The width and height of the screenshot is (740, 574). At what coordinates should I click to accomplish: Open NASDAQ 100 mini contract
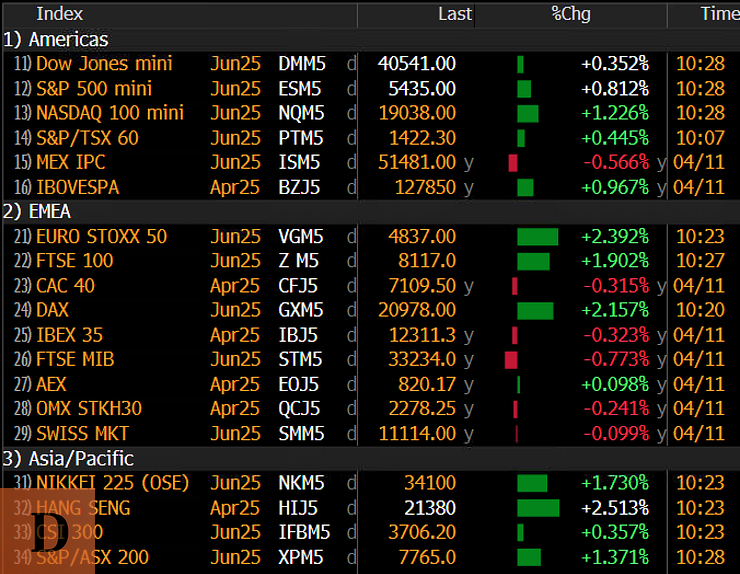[x=370, y=113]
